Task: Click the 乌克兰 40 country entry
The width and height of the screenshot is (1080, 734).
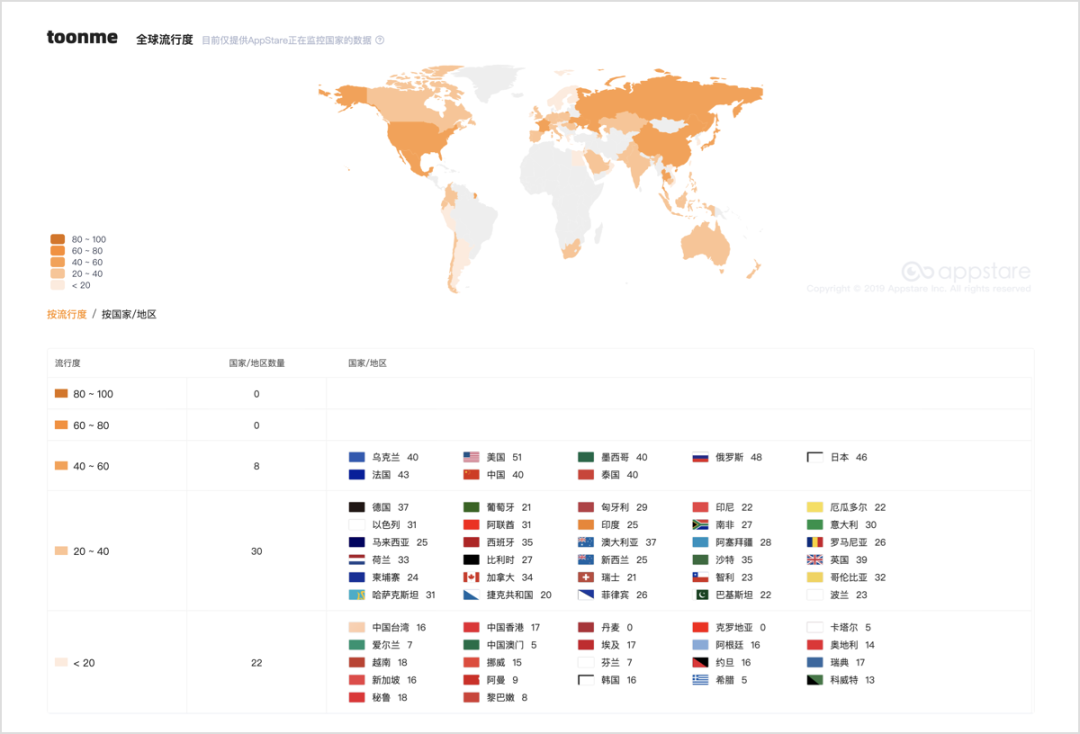Action: 384,457
